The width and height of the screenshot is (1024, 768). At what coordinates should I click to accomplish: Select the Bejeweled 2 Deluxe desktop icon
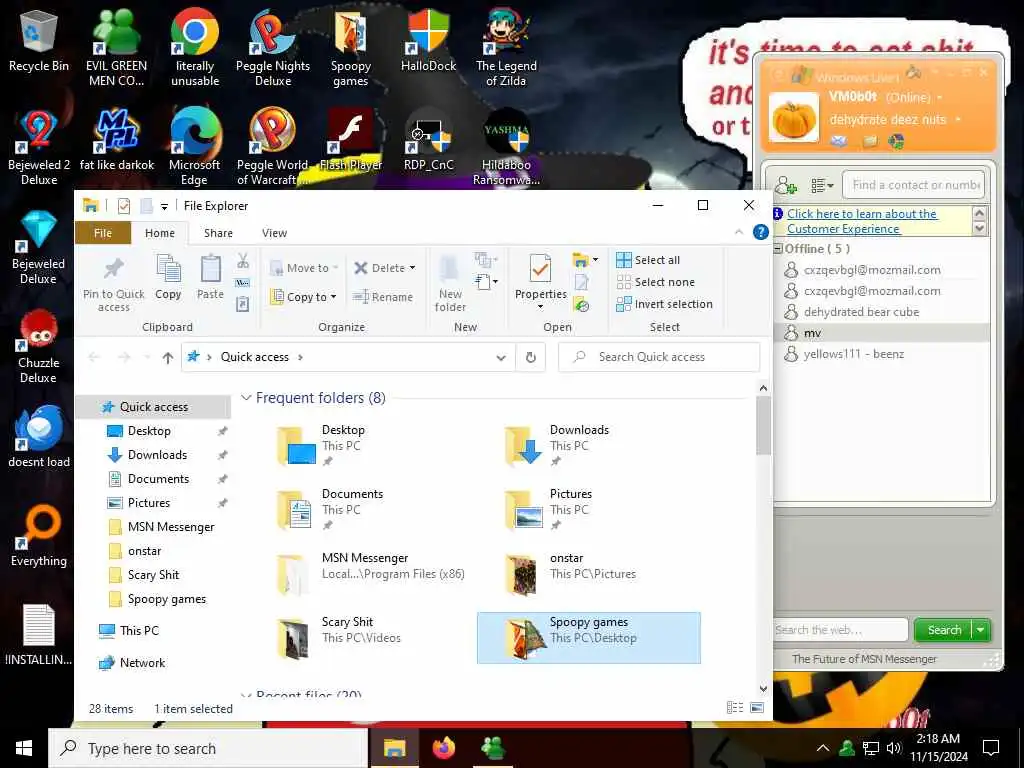coord(39,148)
